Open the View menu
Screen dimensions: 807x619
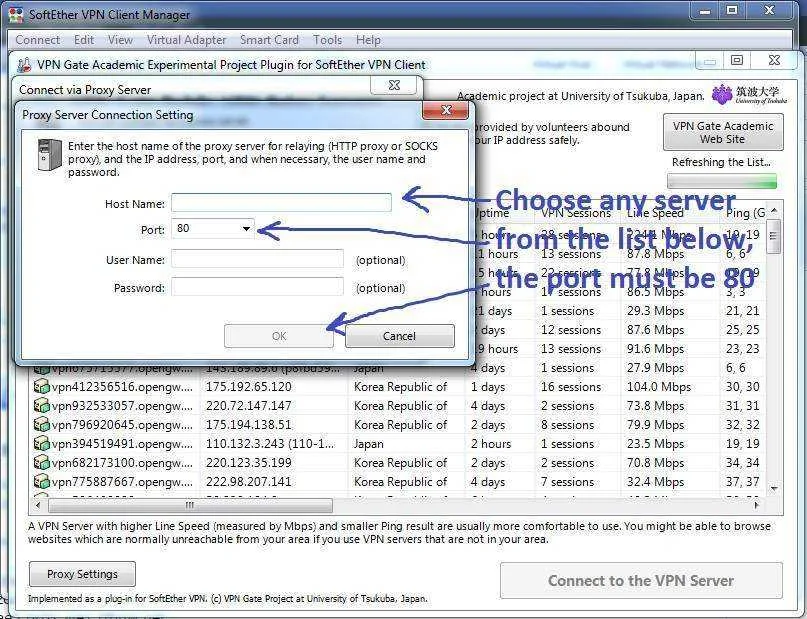point(120,40)
